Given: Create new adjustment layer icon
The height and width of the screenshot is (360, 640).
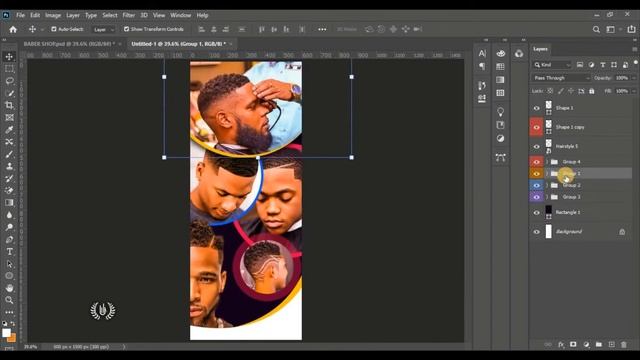Looking at the screenshot, I should 586,344.
